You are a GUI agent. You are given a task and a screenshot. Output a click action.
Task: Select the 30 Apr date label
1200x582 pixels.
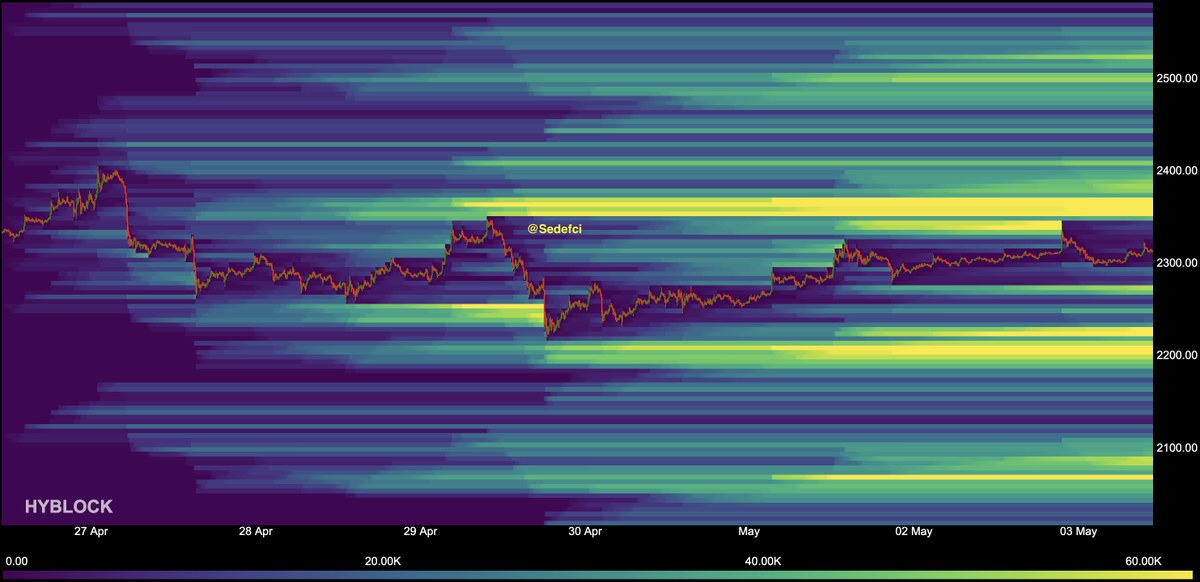(x=585, y=532)
